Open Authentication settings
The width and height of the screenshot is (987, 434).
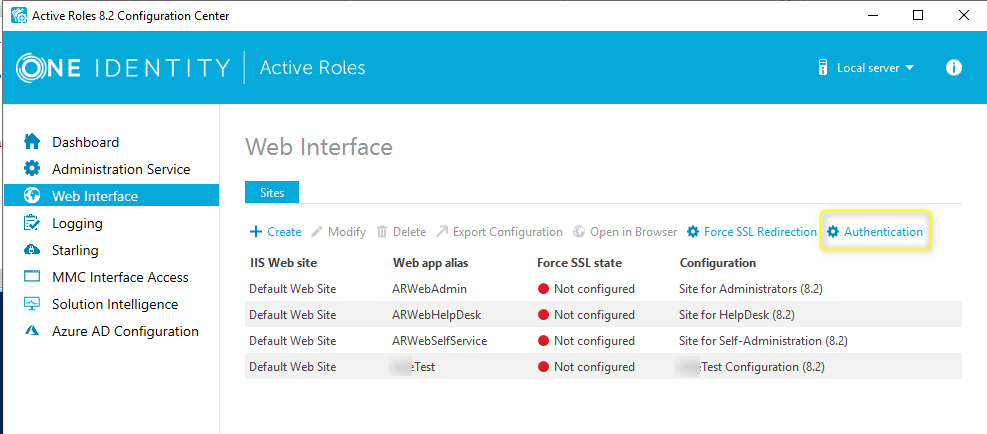click(875, 232)
